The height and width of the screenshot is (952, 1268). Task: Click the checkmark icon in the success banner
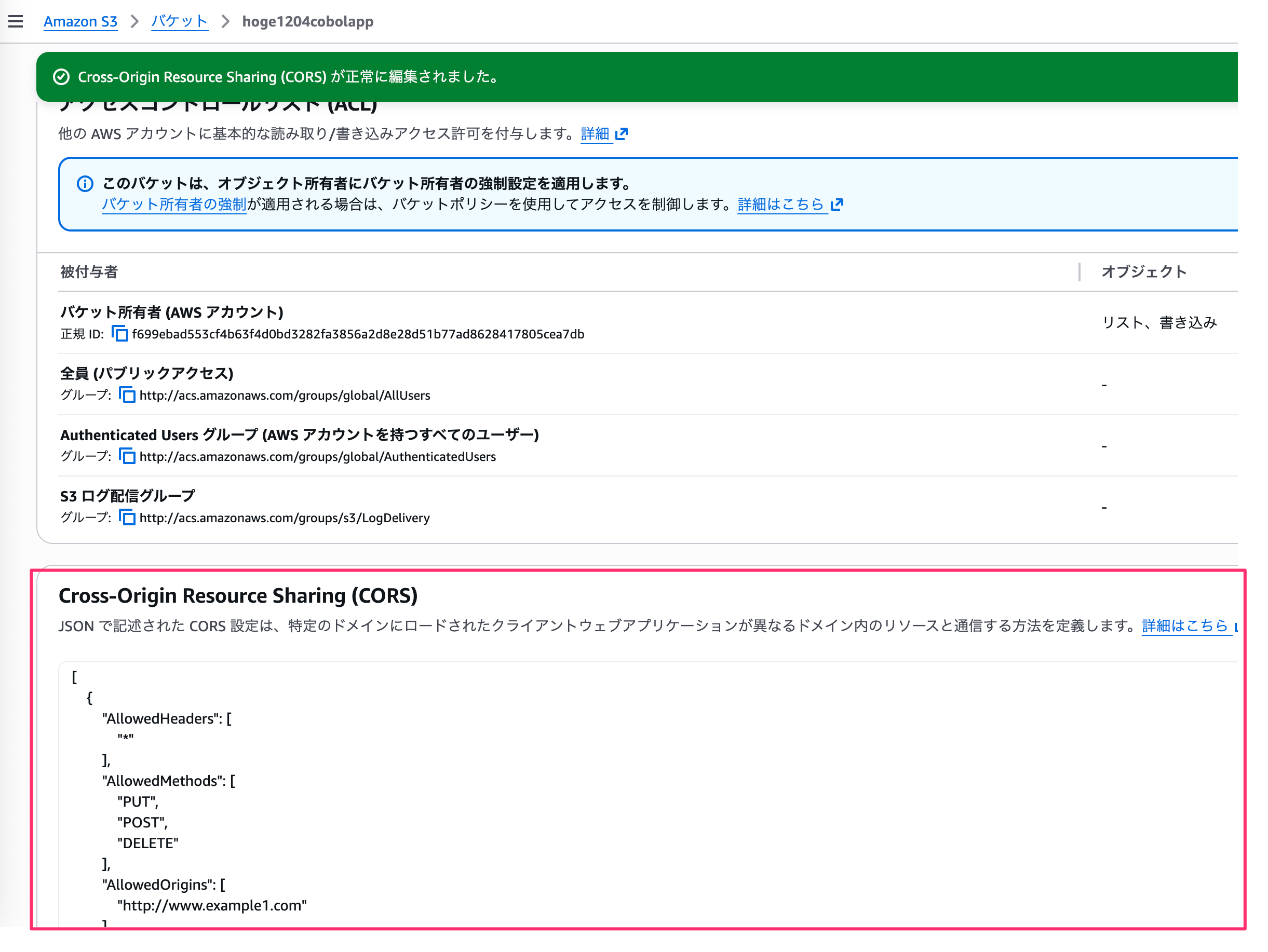point(62,76)
